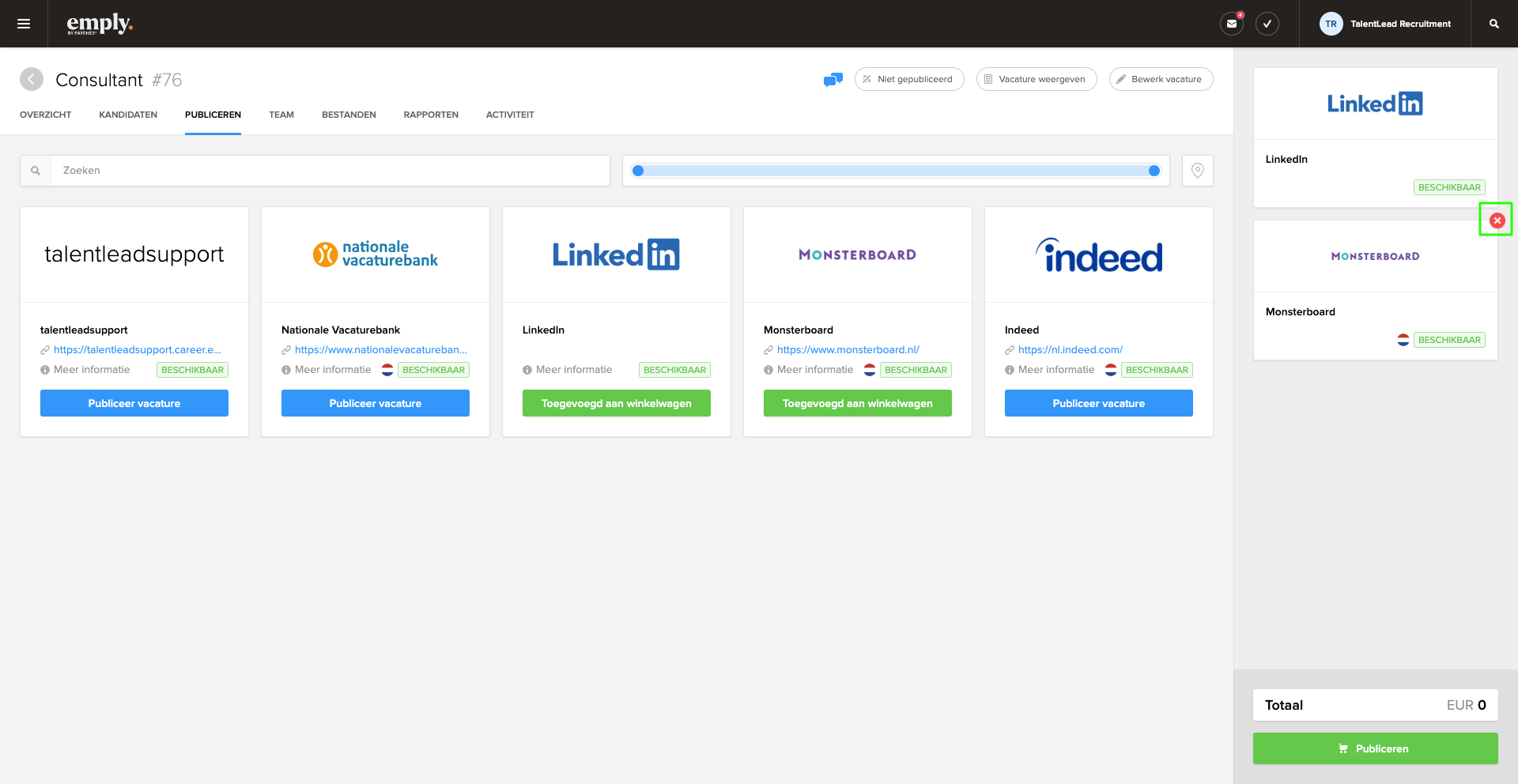The image size is (1518, 784).
Task: Toggle the Niet gepubliceerd status button
Action: coord(909,79)
